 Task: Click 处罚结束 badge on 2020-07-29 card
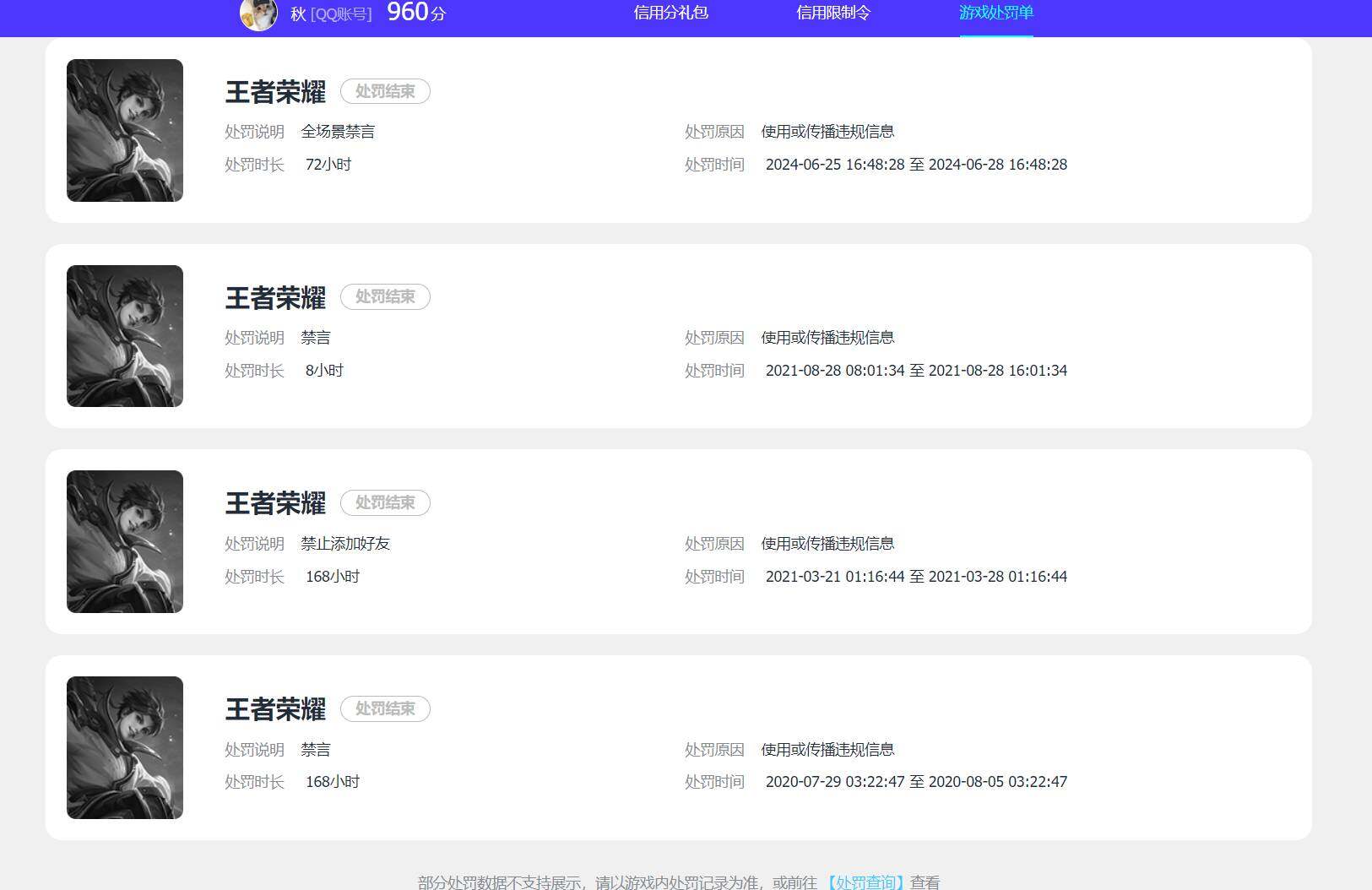[385, 708]
